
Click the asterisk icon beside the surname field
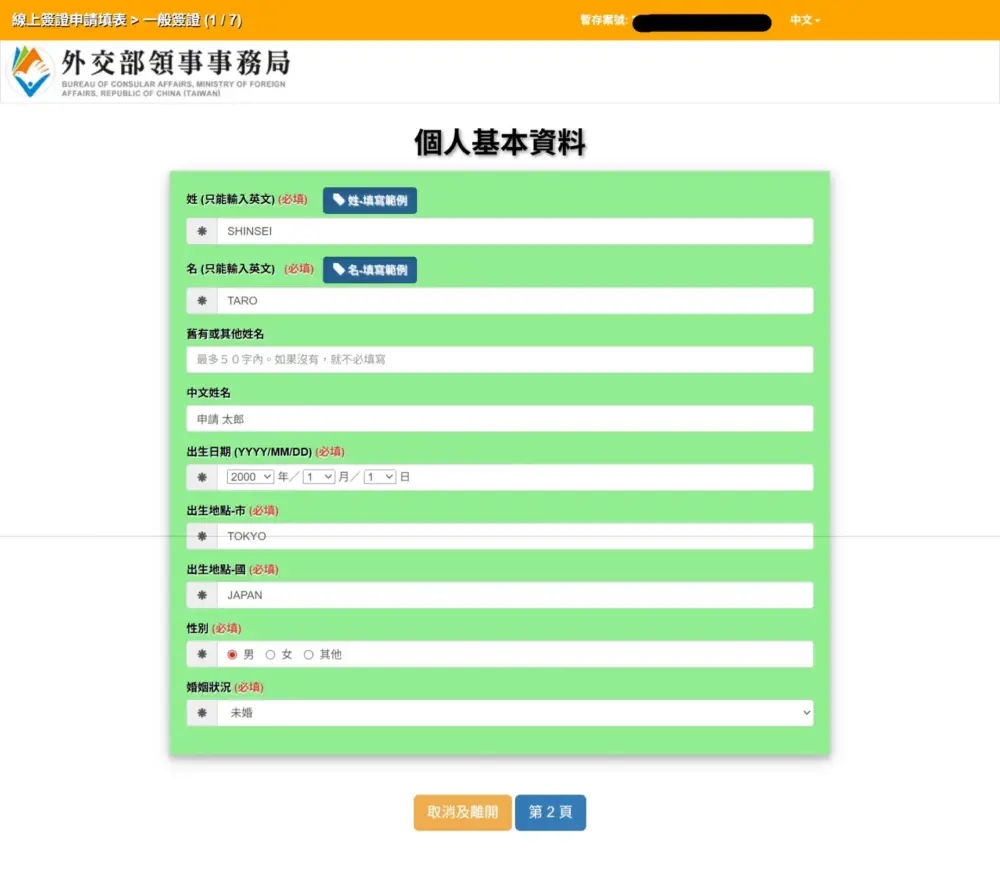(x=201, y=231)
